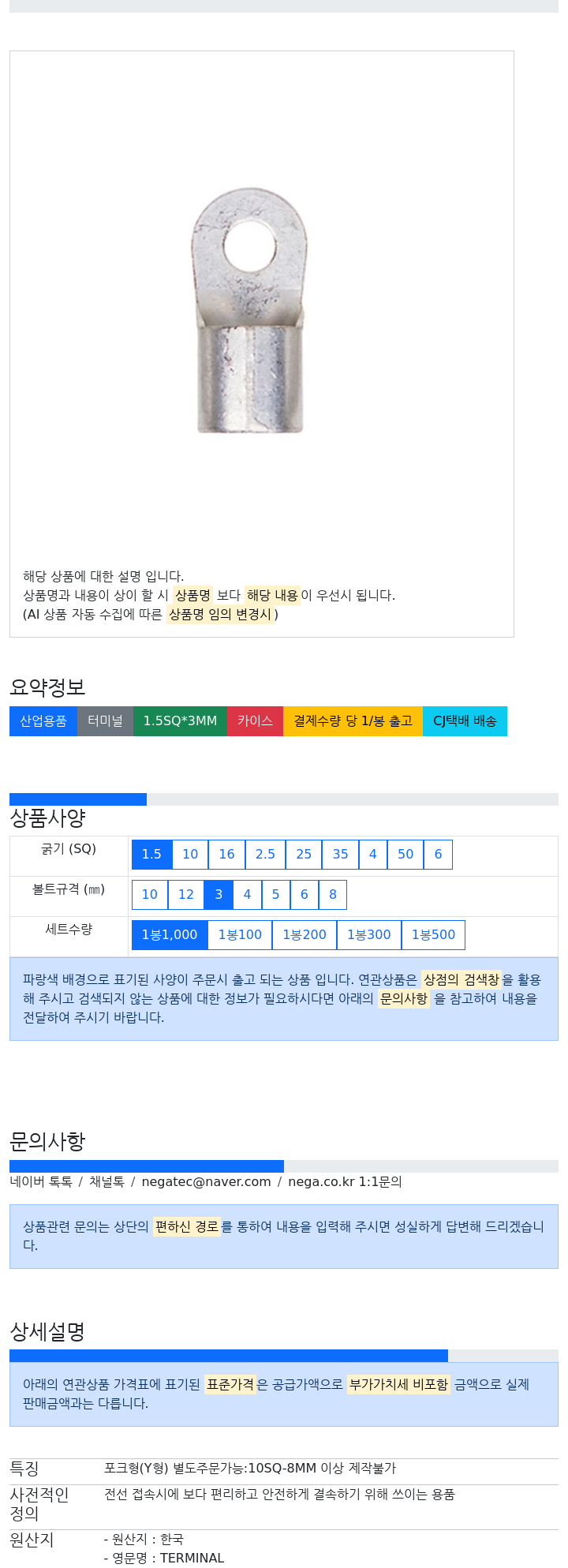
Task: Select wire thickness 50 SQ option
Action: click(x=405, y=855)
